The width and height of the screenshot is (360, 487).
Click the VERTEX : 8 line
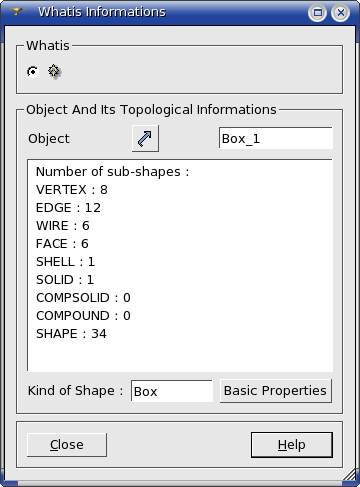[x=72, y=190]
